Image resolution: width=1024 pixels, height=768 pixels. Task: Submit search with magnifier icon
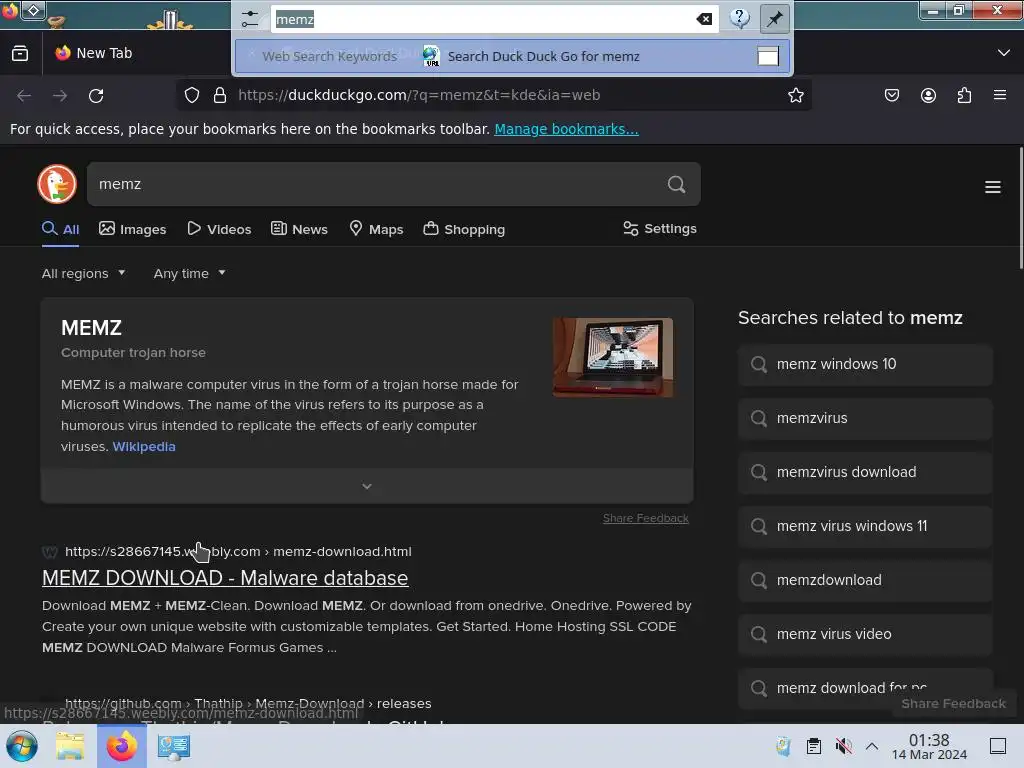point(677,184)
